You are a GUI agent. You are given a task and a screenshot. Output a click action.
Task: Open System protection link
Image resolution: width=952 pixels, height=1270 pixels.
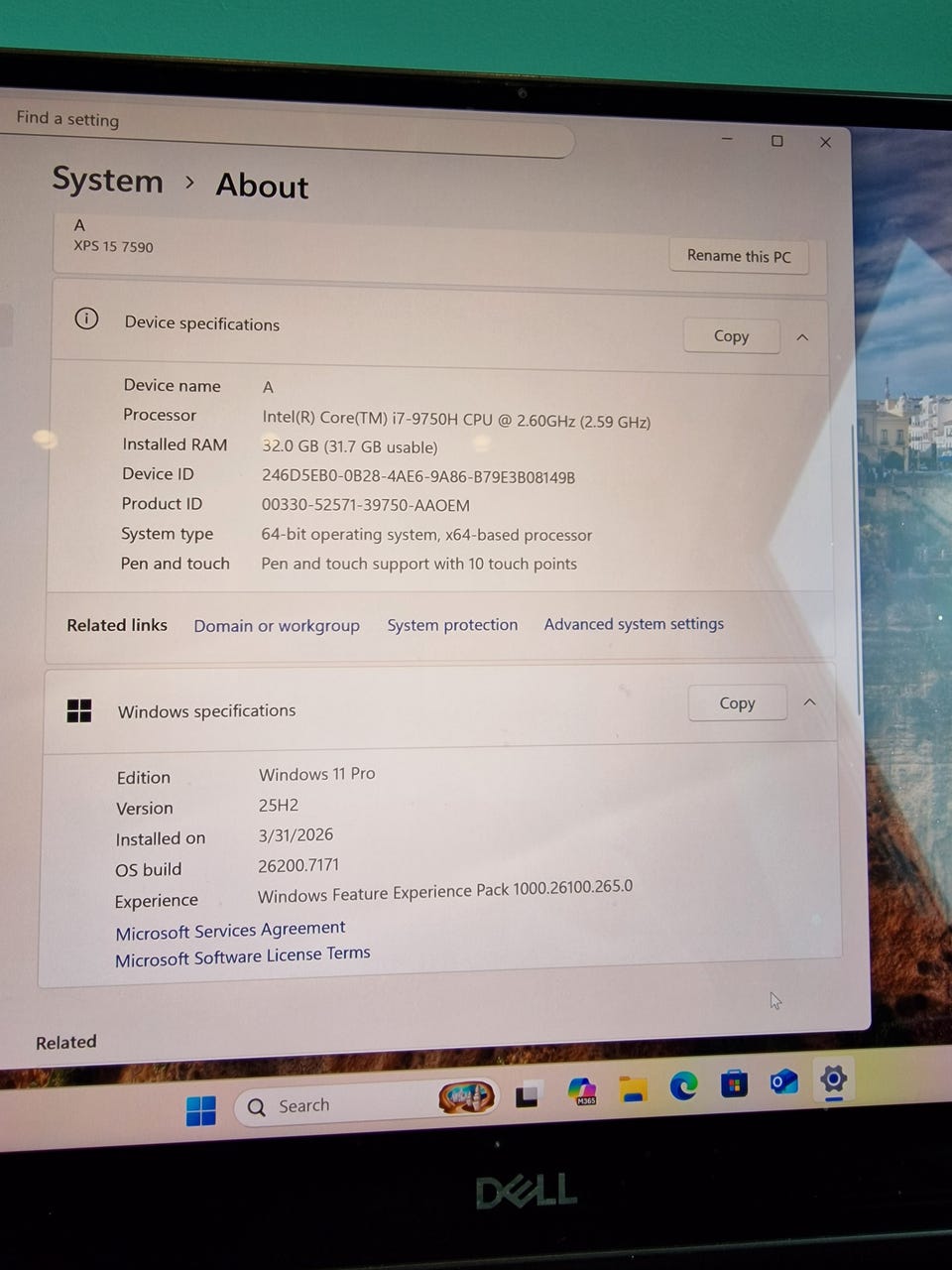pyautogui.click(x=452, y=625)
